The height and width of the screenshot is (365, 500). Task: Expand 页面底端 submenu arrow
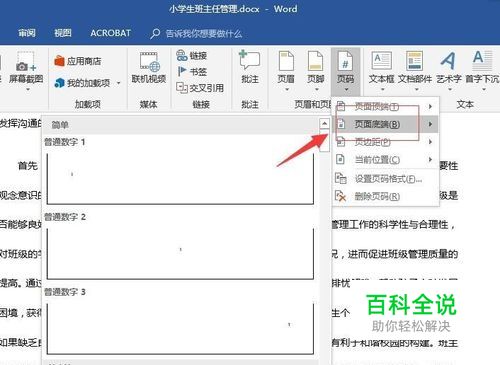point(430,124)
